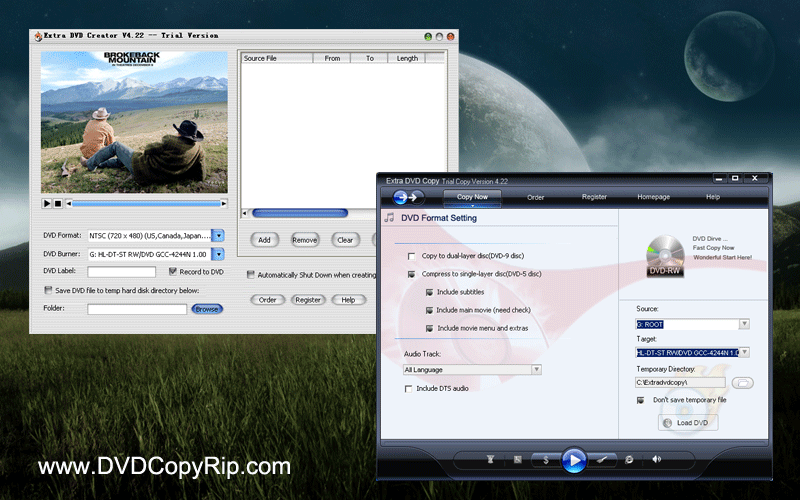Click left arrow of preview seek bar

(69, 203)
